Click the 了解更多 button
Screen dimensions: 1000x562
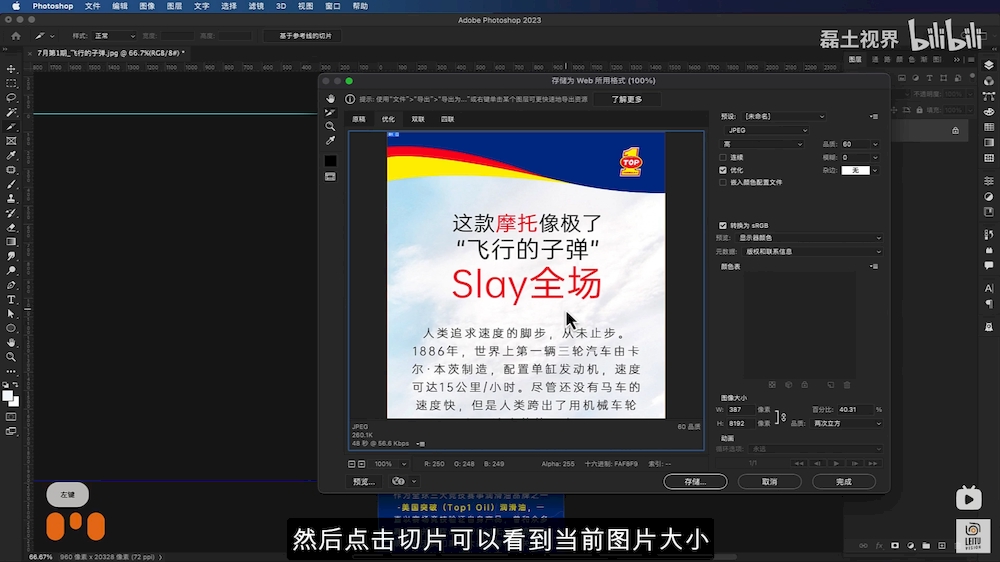(x=627, y=100)
